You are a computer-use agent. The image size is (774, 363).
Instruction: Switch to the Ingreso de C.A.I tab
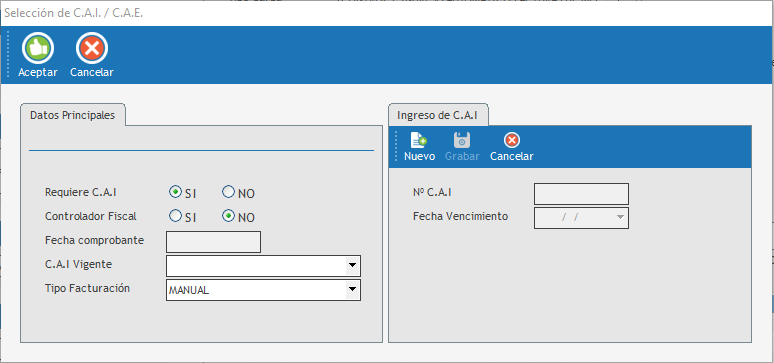(x=437, y=116)
